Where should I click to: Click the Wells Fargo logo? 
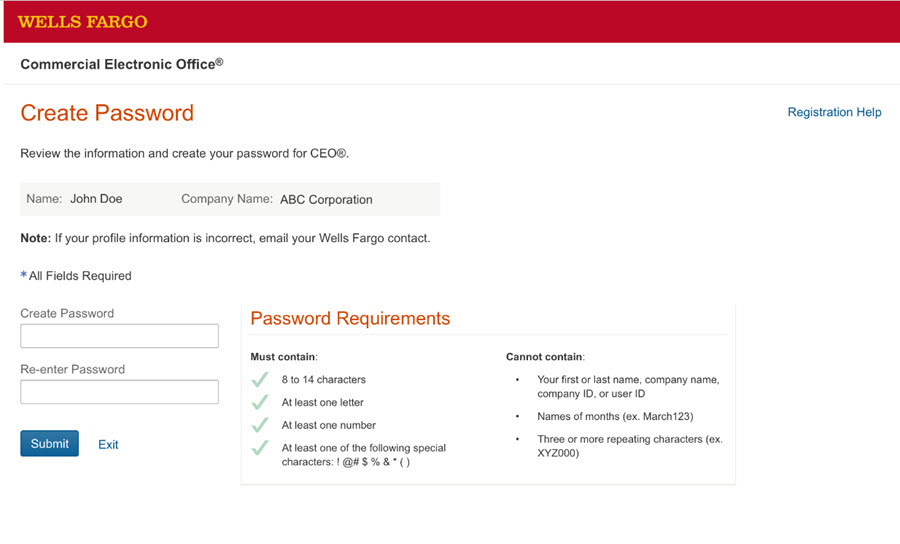[x=83, y=22]
